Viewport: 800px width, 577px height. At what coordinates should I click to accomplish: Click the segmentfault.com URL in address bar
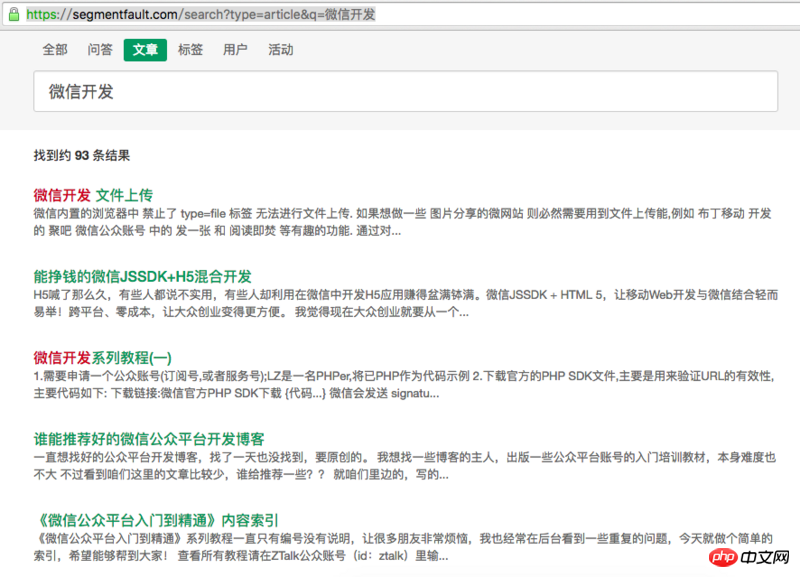201,14
